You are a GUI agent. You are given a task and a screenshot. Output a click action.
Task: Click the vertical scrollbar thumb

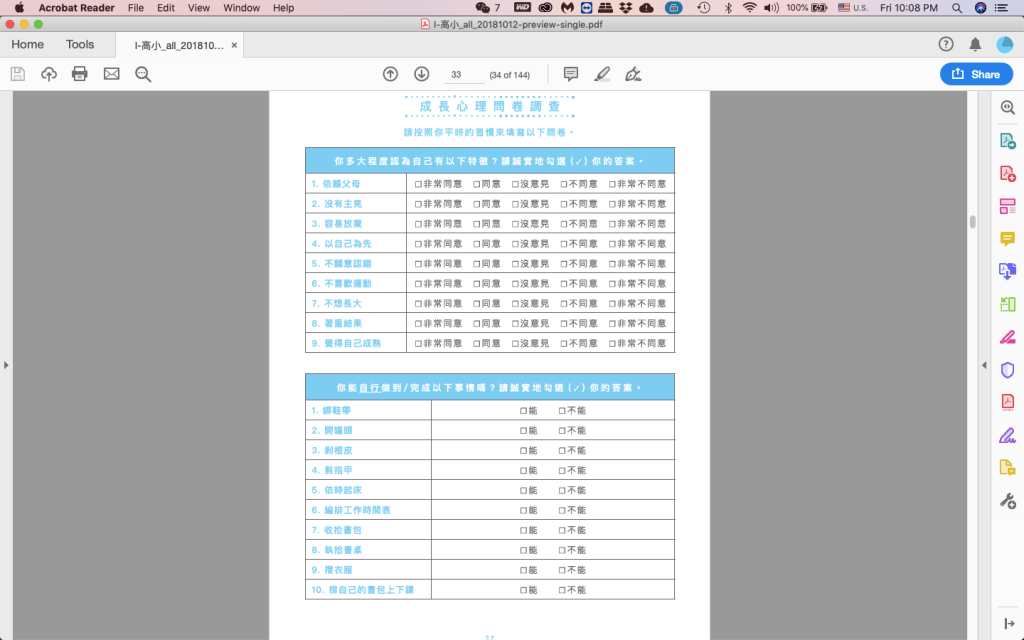[x=972, y=222]
